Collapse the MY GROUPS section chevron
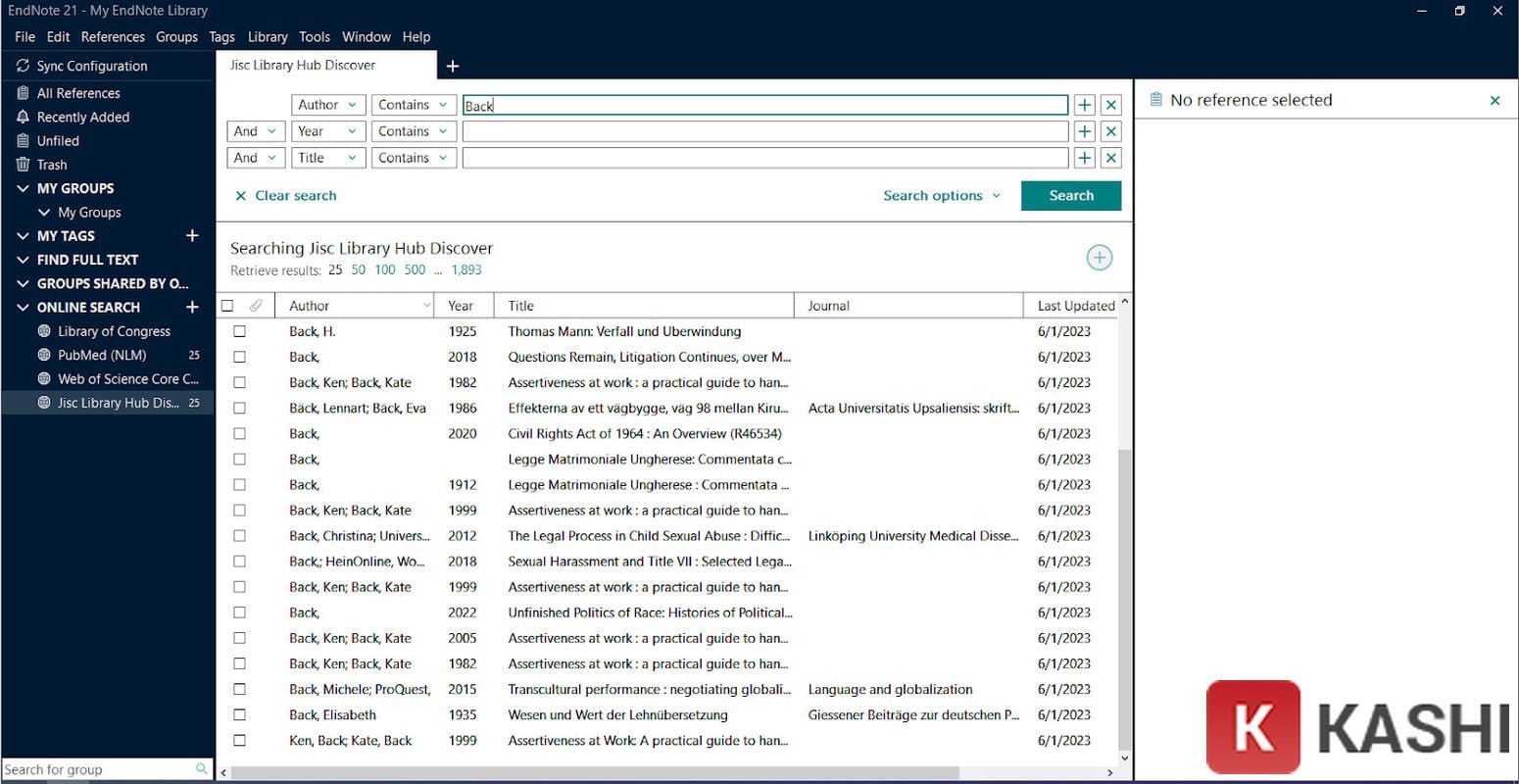 23,188
